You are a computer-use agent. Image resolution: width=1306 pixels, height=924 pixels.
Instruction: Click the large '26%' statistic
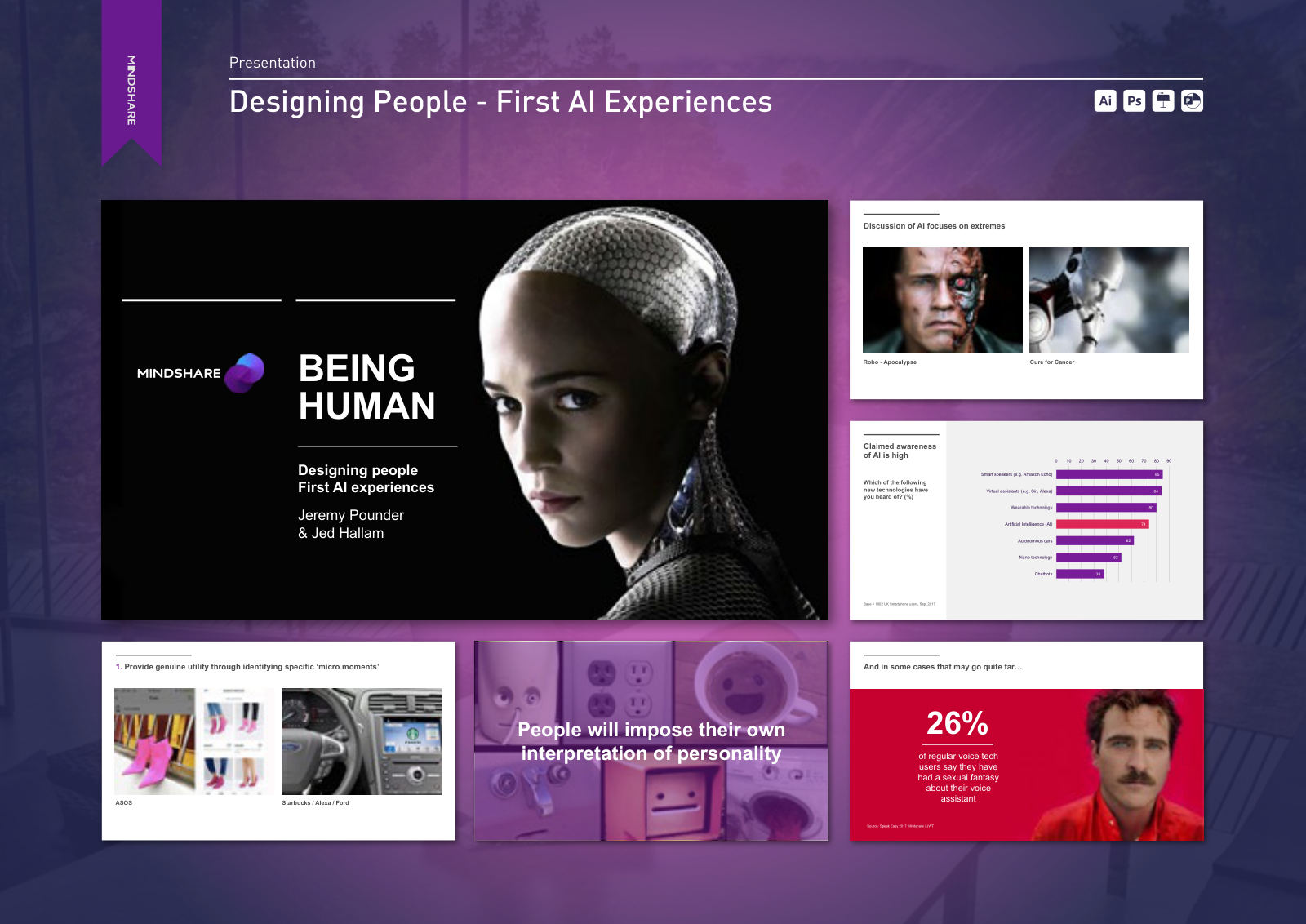click(957, 723)
